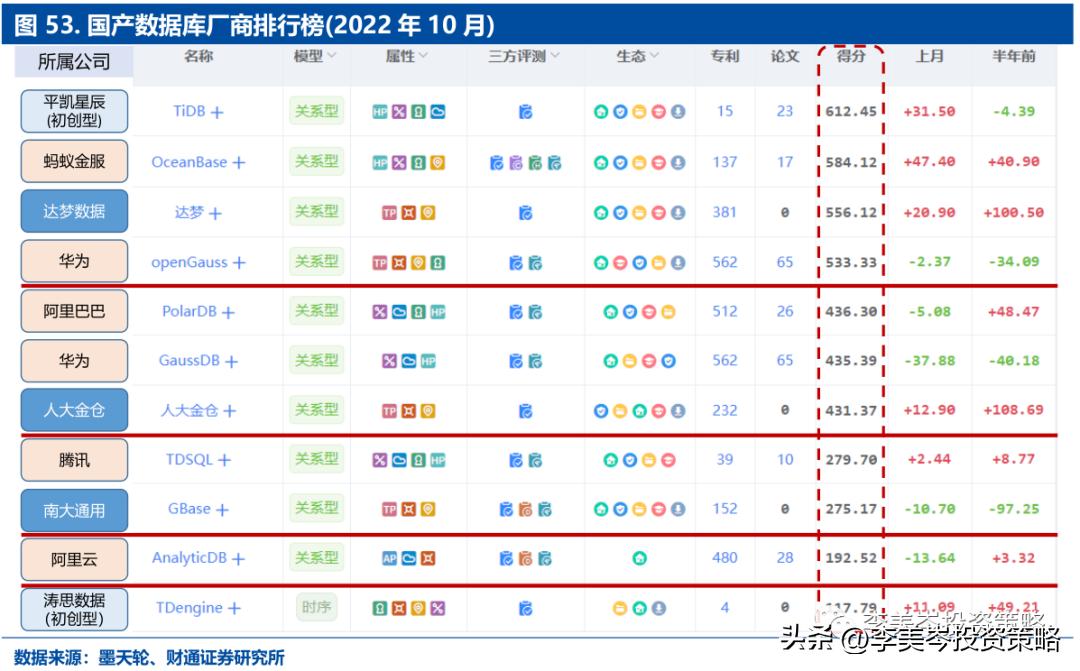Click the 平凯星辰 company button
Screen dimensions: 1080x671
coord(73,111)
